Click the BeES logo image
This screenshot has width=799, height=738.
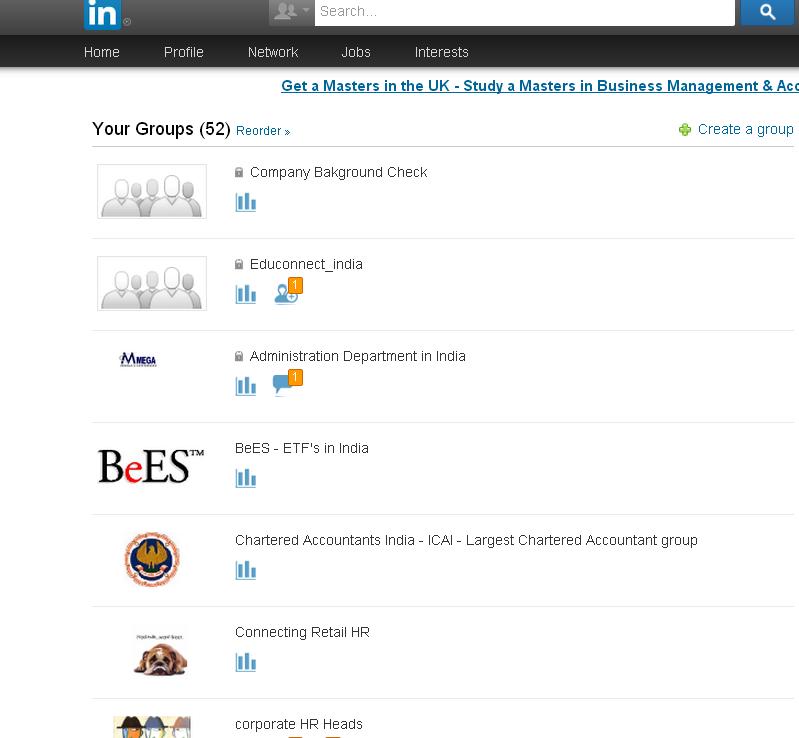point(151,466)
